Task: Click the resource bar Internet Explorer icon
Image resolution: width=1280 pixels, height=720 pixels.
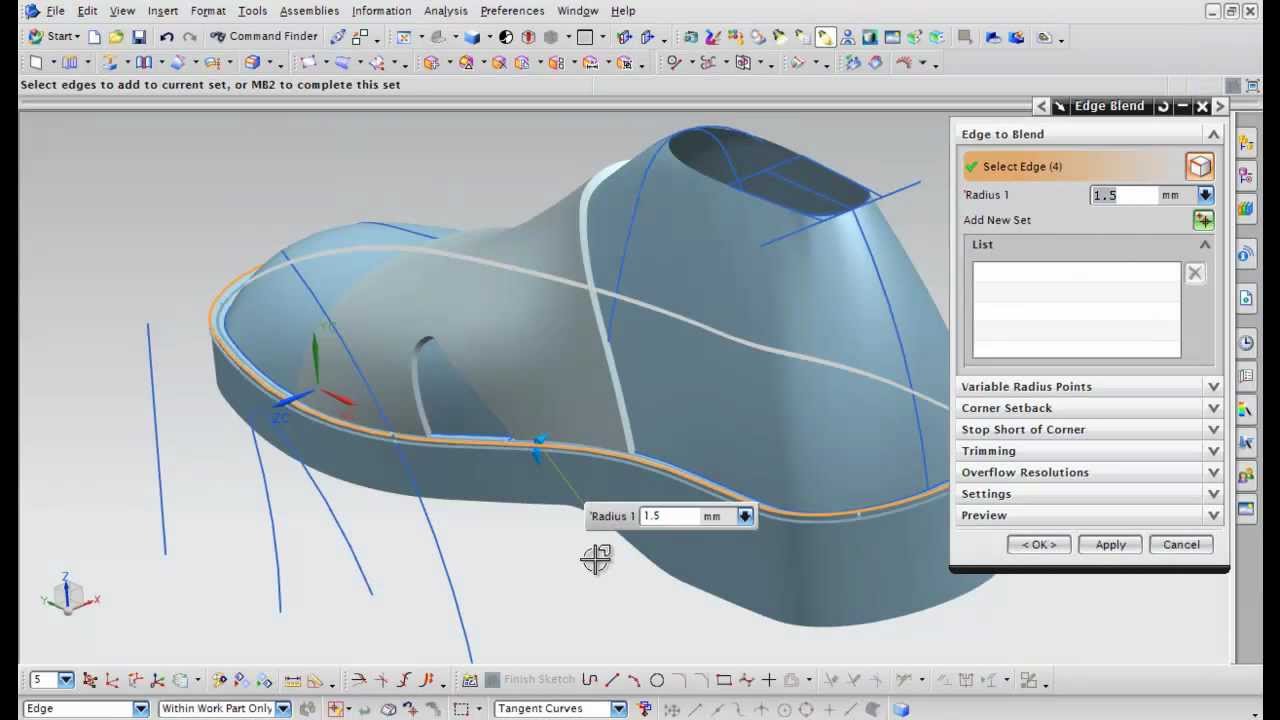Action: [1245, 298]
